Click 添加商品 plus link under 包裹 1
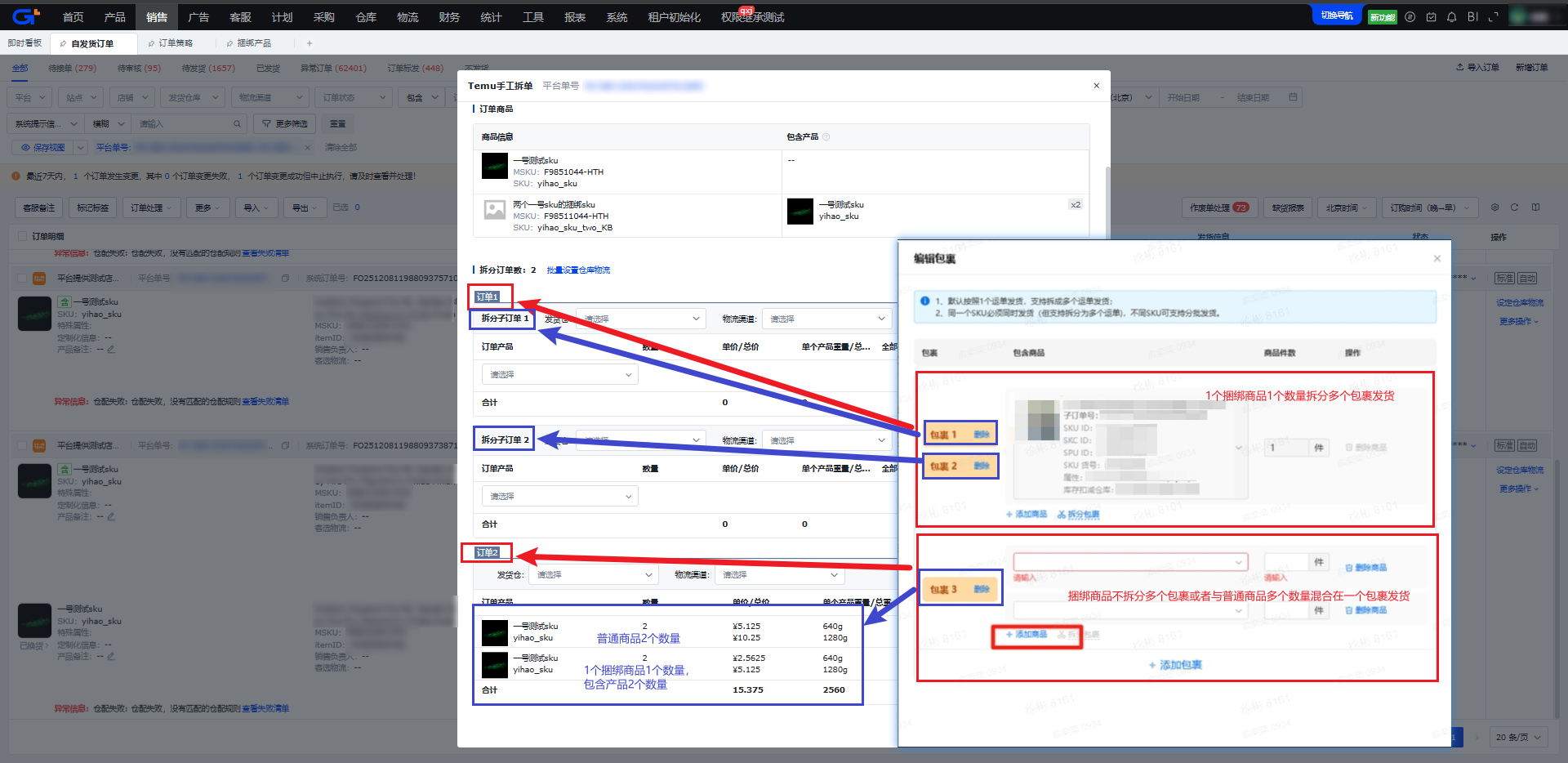Image resolution: width=1568 pixels, height=763 pixels. pyautogui.click(x=1027, y=515)
